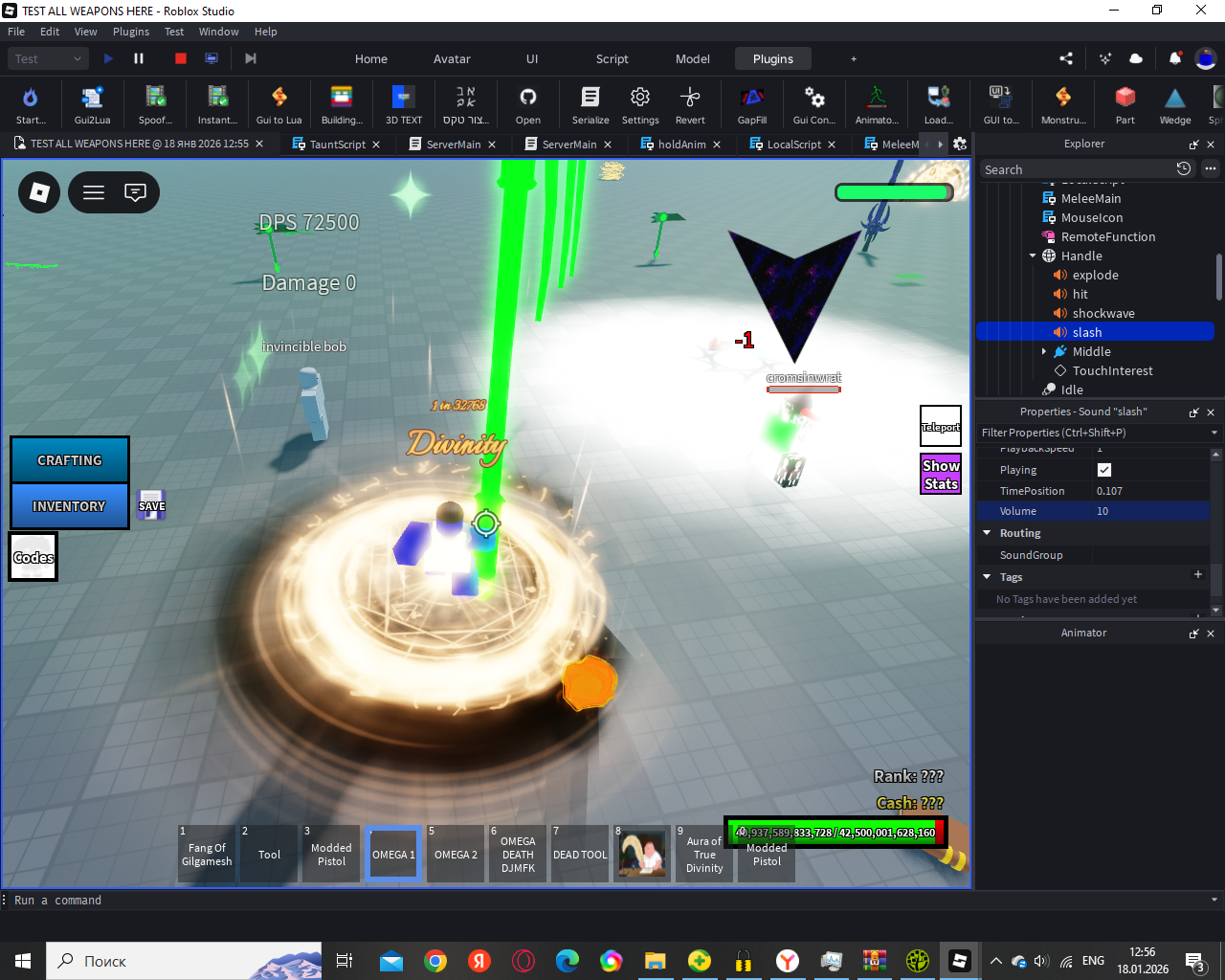1225x980 pixels.
Task: Switch to the Script ribbon tab
Action: point(612,58)
